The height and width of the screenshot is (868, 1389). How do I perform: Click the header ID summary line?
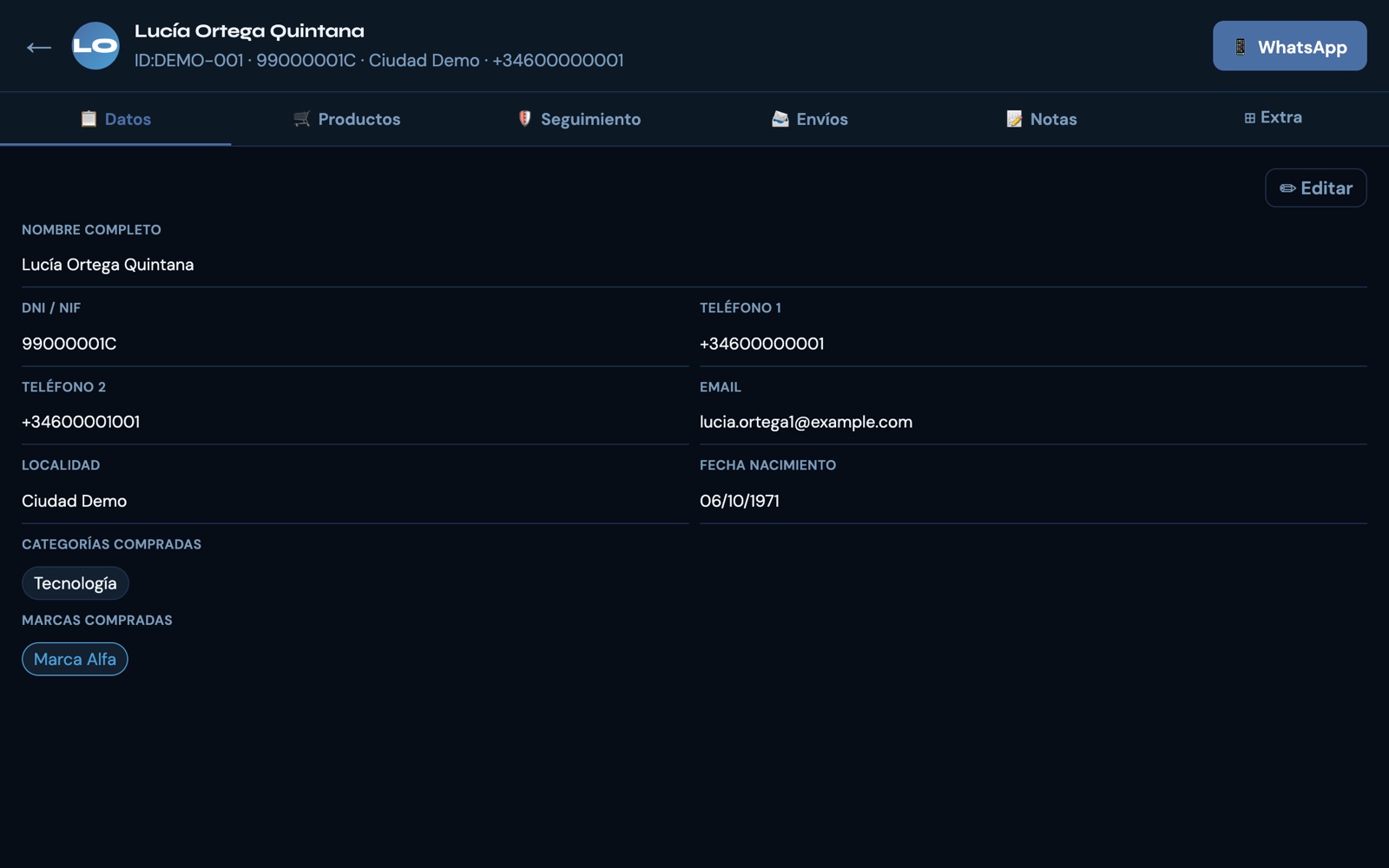(x=379, y=61)
